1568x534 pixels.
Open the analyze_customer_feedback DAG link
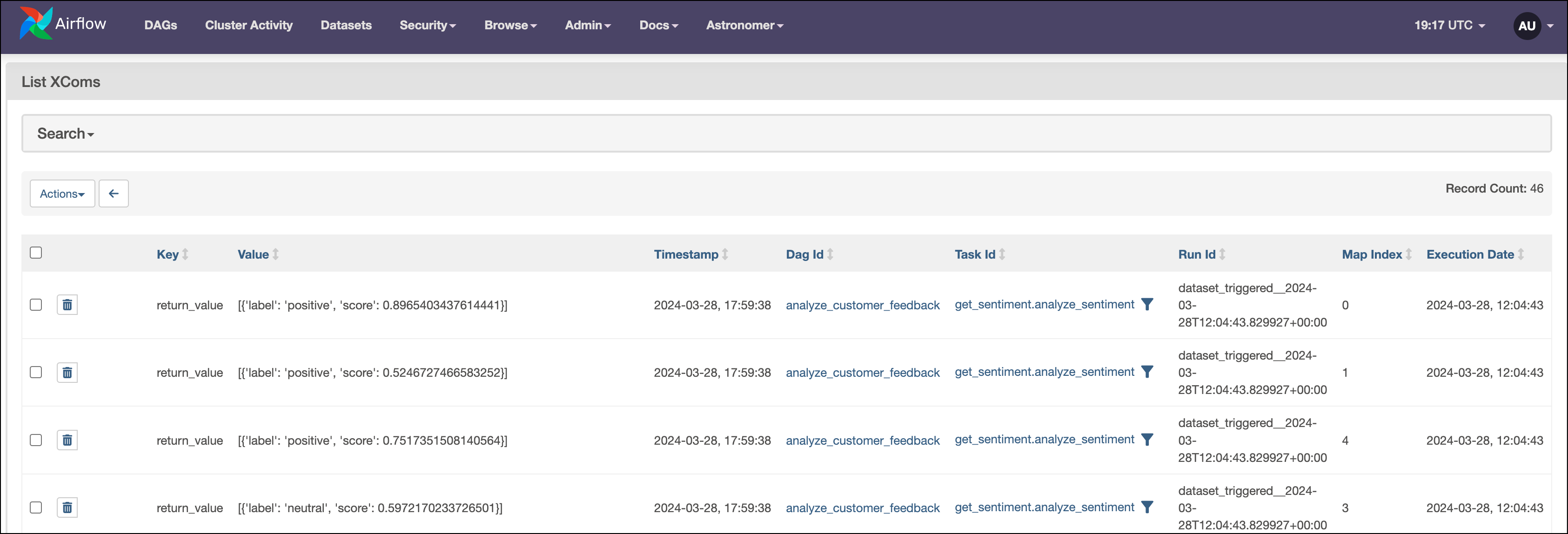pos(863,305)
